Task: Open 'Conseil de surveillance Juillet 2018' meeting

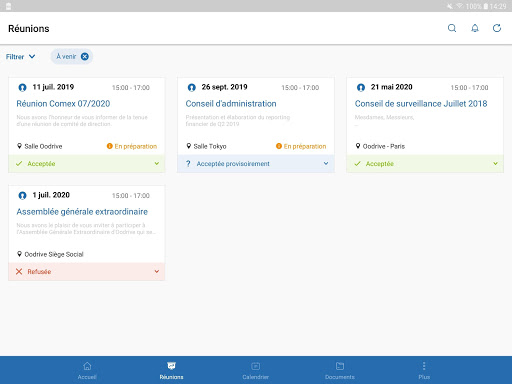Action: tap(421, 104)
